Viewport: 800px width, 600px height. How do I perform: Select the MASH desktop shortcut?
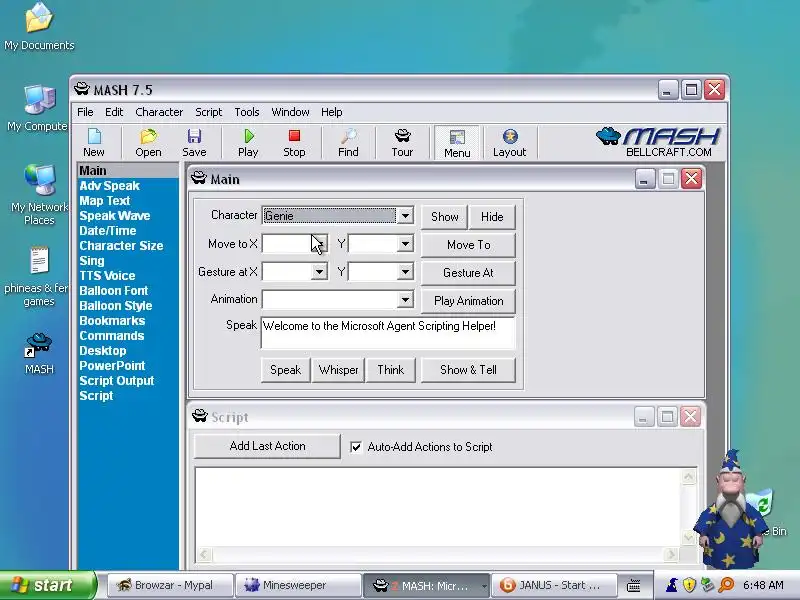39,353
